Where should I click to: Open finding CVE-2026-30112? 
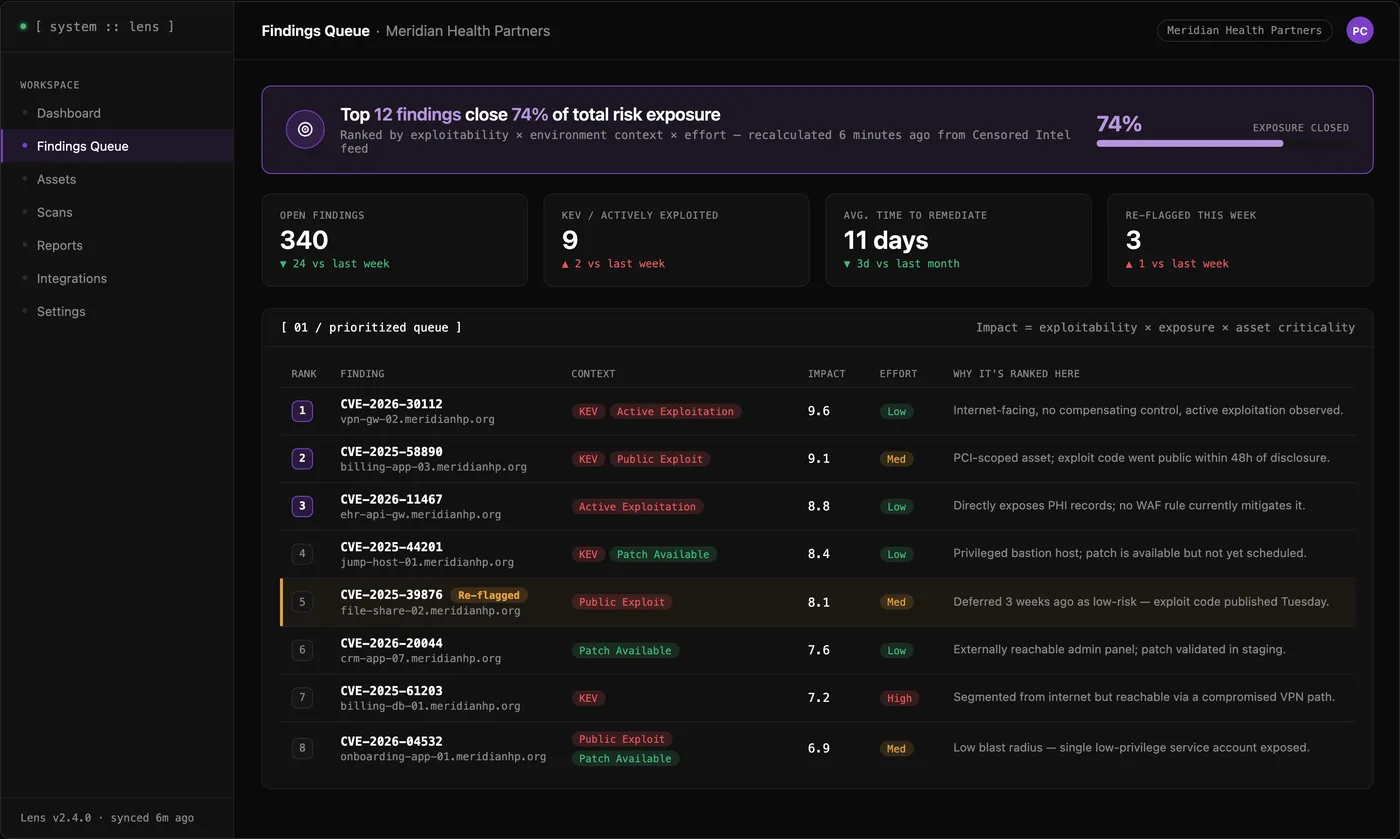coord(391,404)
